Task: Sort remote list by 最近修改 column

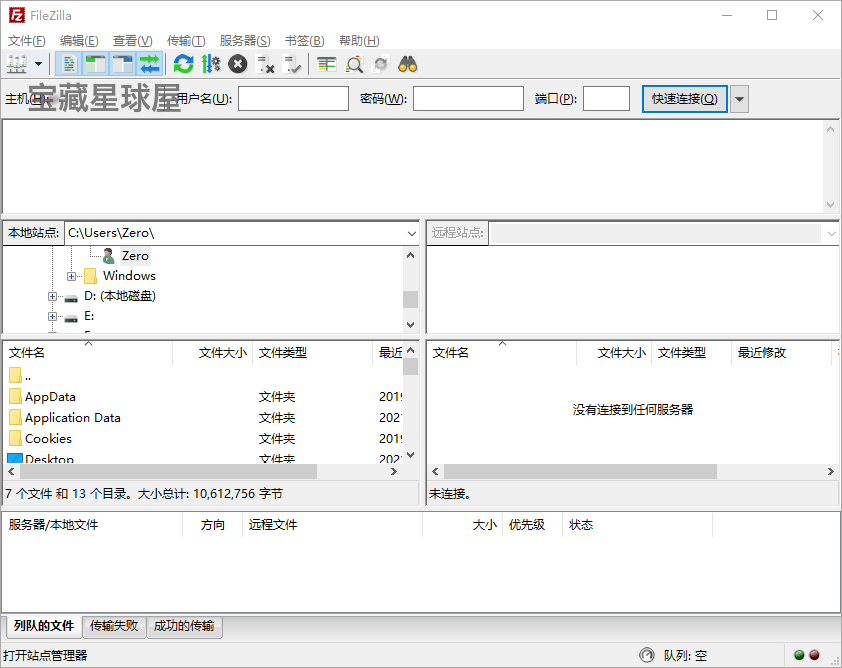Action: point(781,353)
